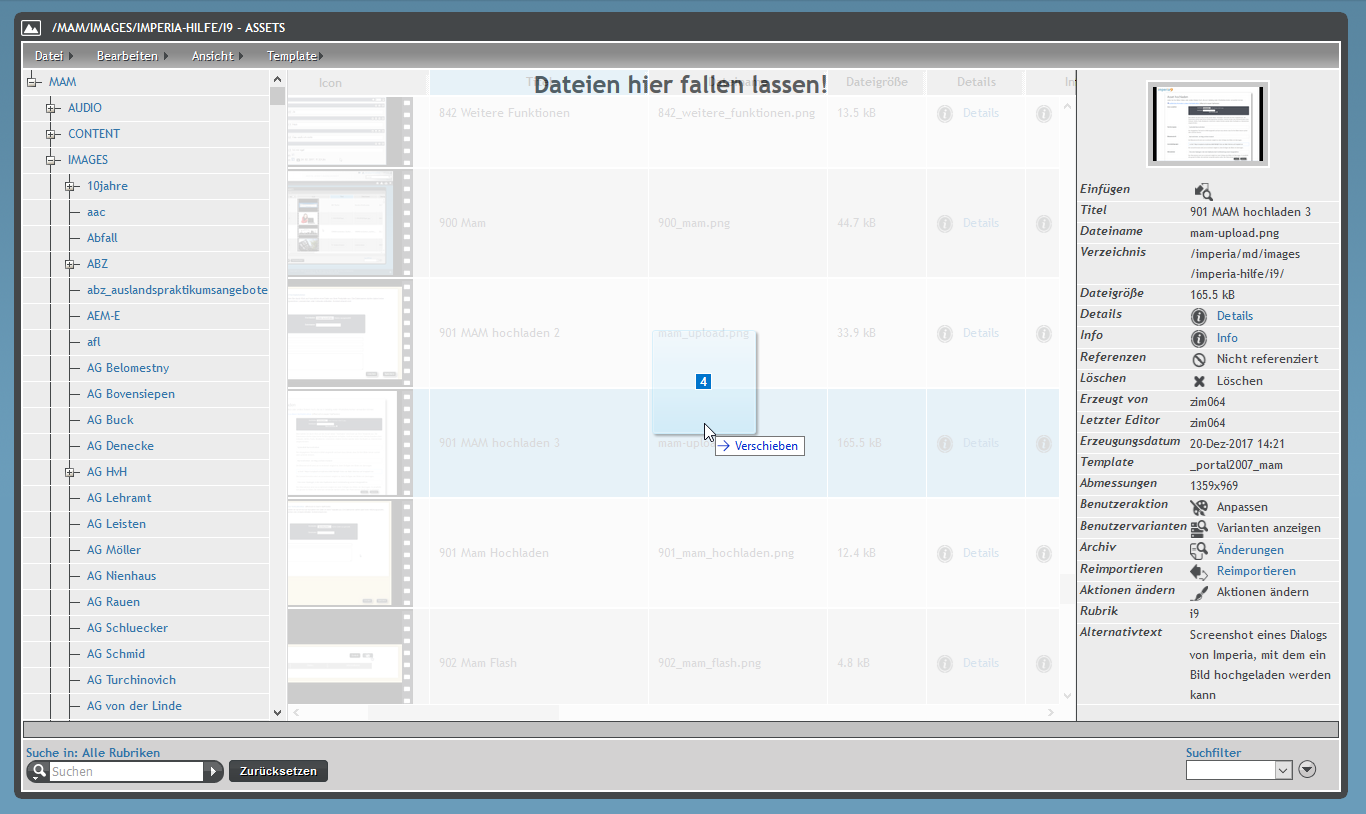The width and height of the screenshot is (1366, 814).
Task: Click the Löschen X icon
Action: click(x=1198, y=381)
